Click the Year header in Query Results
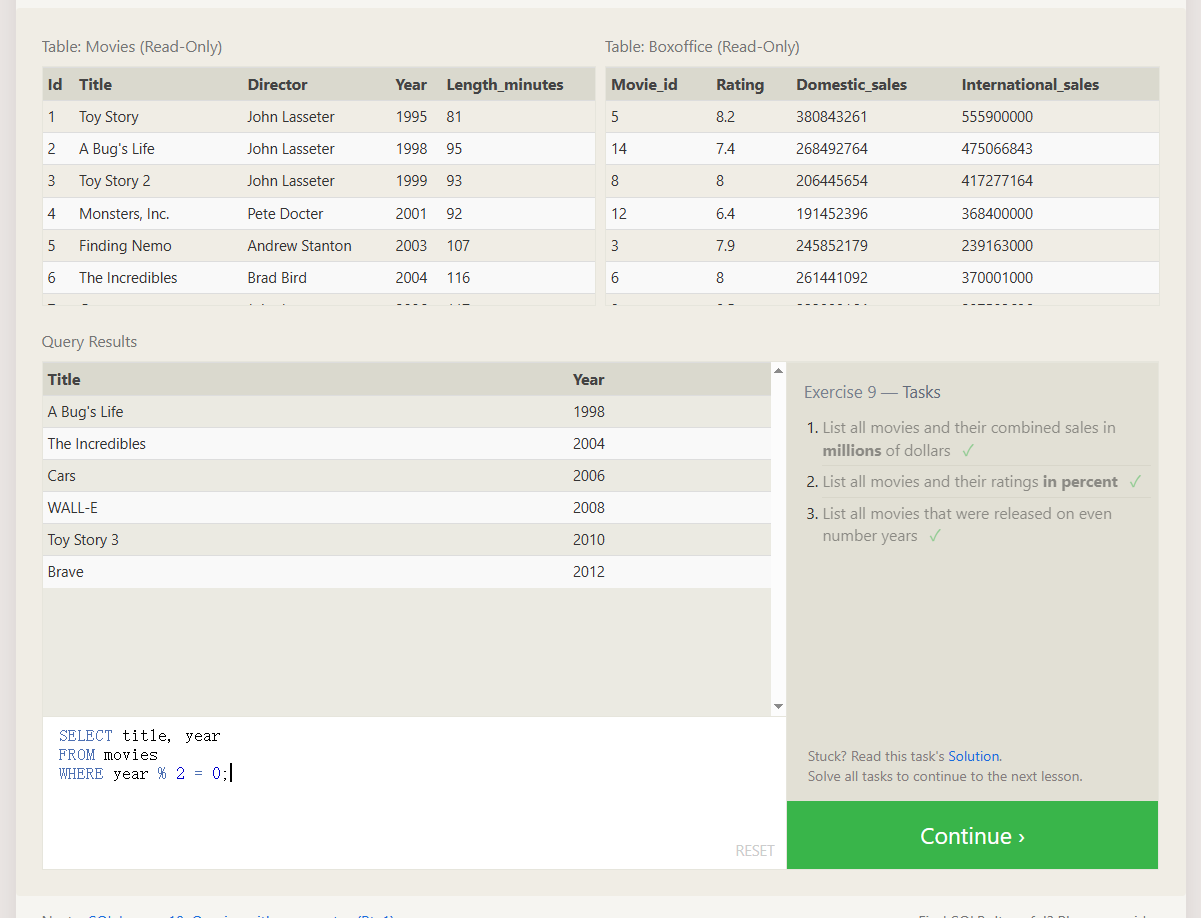Image resolution: width=1201 pixels, height=918 pixels. (x=588, y=379)
